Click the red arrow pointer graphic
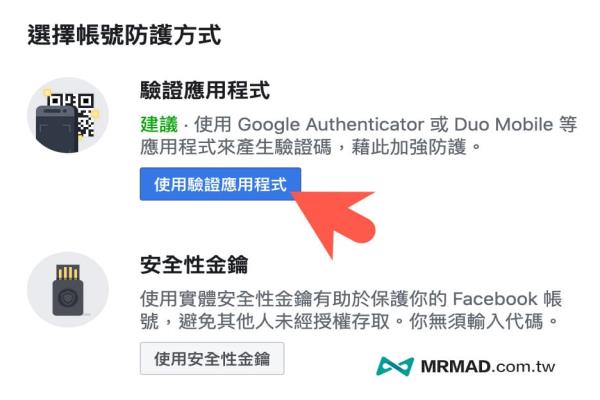The height and width of the screenshot is (400, 600). point(334,222)
